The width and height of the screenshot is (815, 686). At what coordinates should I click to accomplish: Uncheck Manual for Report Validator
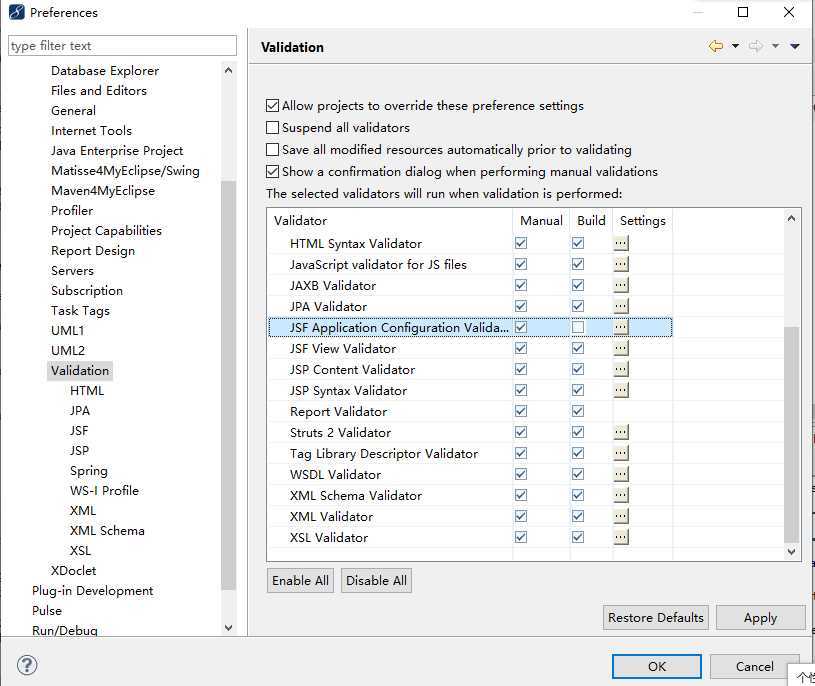[x=521, y=411]
